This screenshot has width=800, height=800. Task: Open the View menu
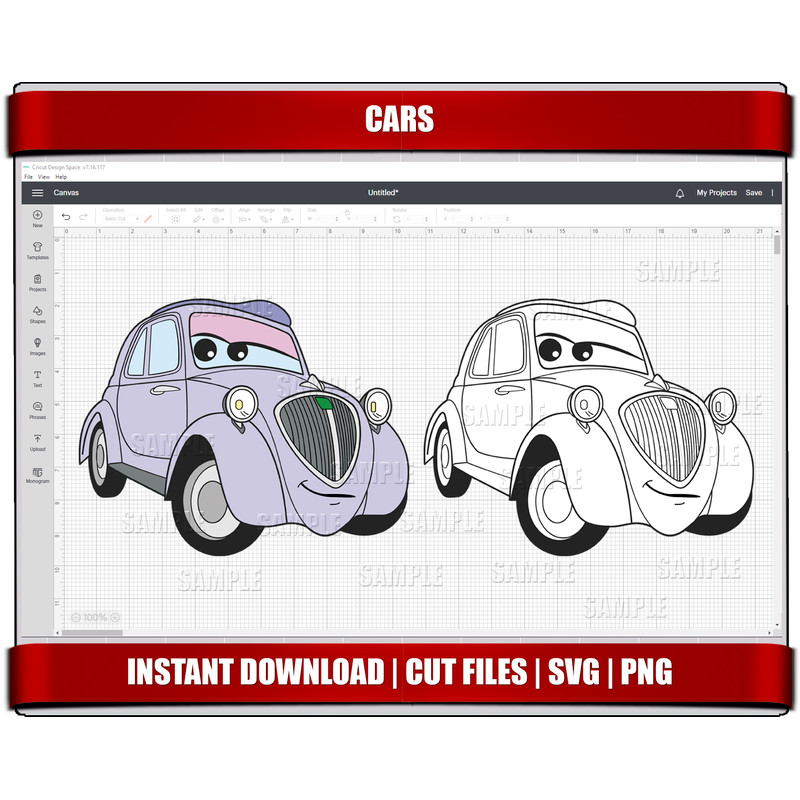tap(45, 177)
